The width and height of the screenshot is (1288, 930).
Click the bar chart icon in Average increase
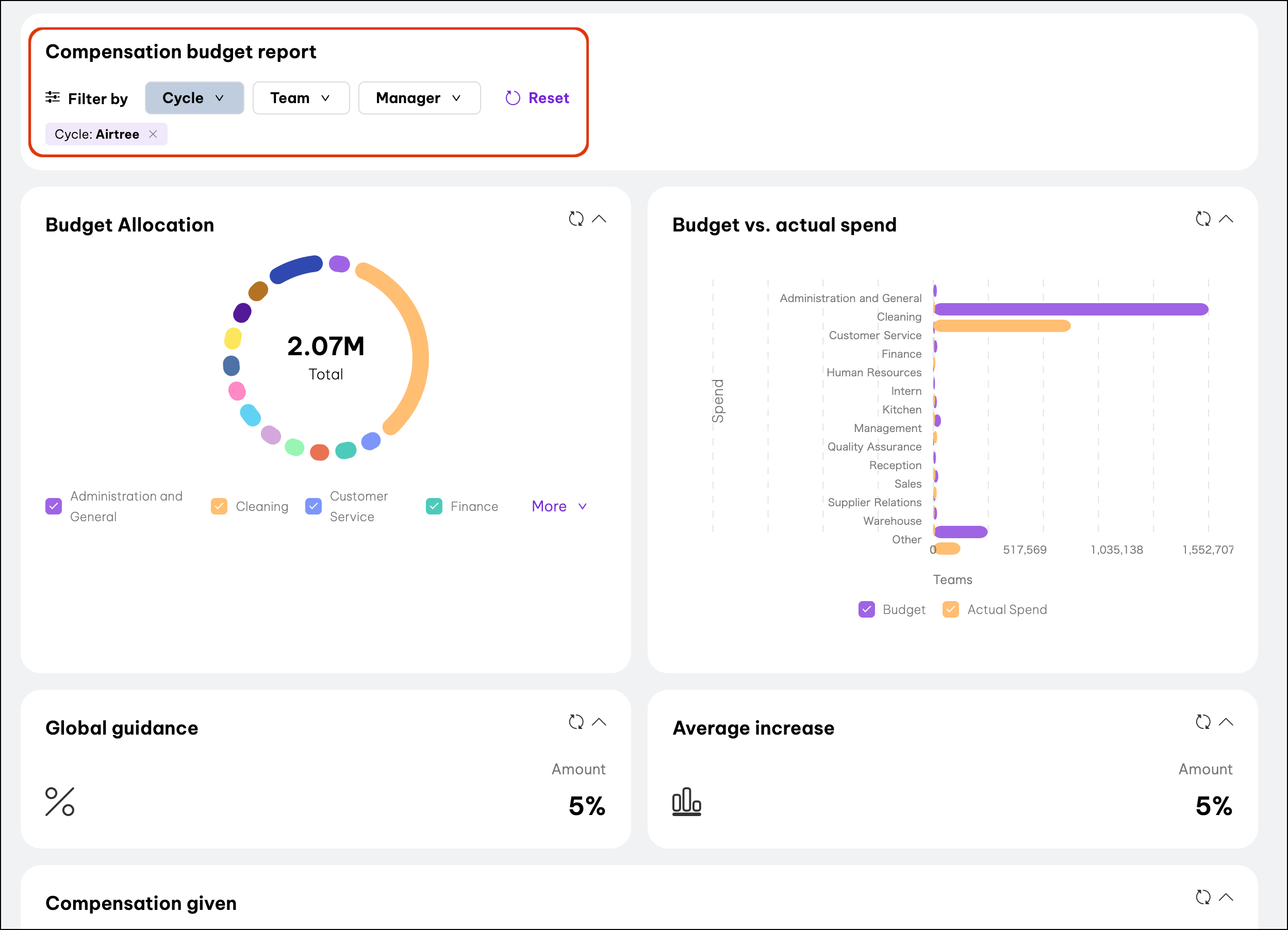[686, 802]
